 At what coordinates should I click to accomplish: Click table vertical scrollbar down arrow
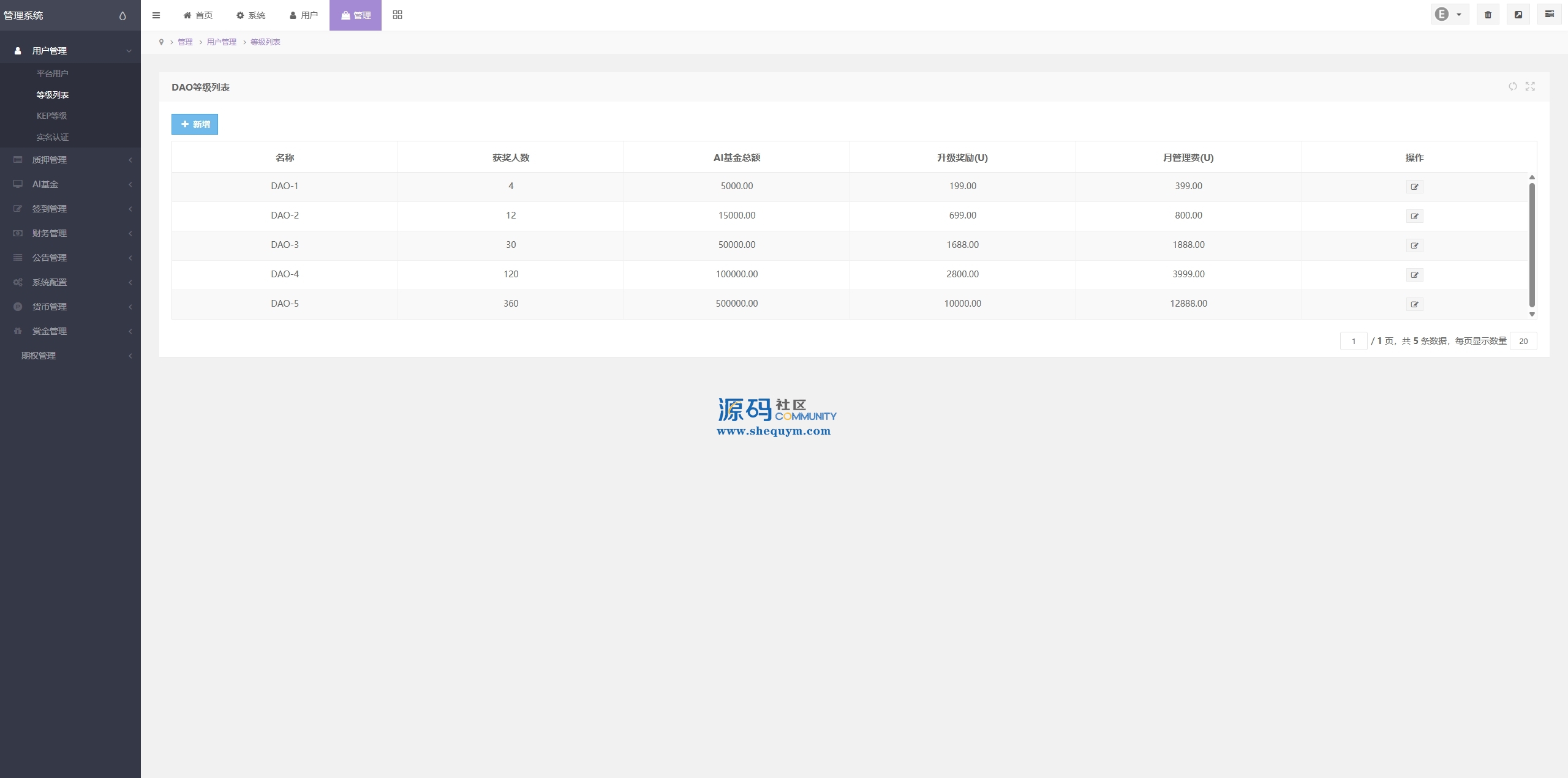(1532, 315)
